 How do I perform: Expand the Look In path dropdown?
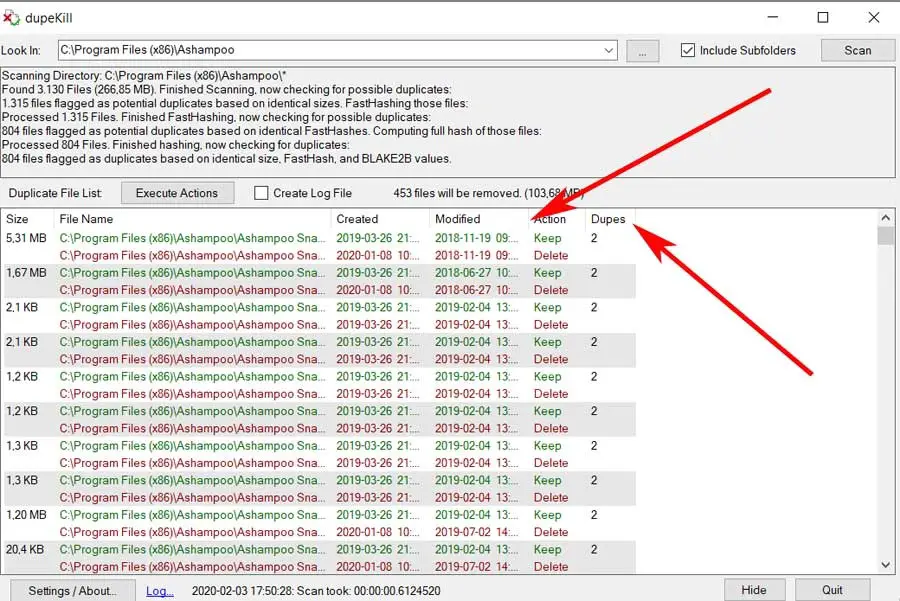click(608, 51)
